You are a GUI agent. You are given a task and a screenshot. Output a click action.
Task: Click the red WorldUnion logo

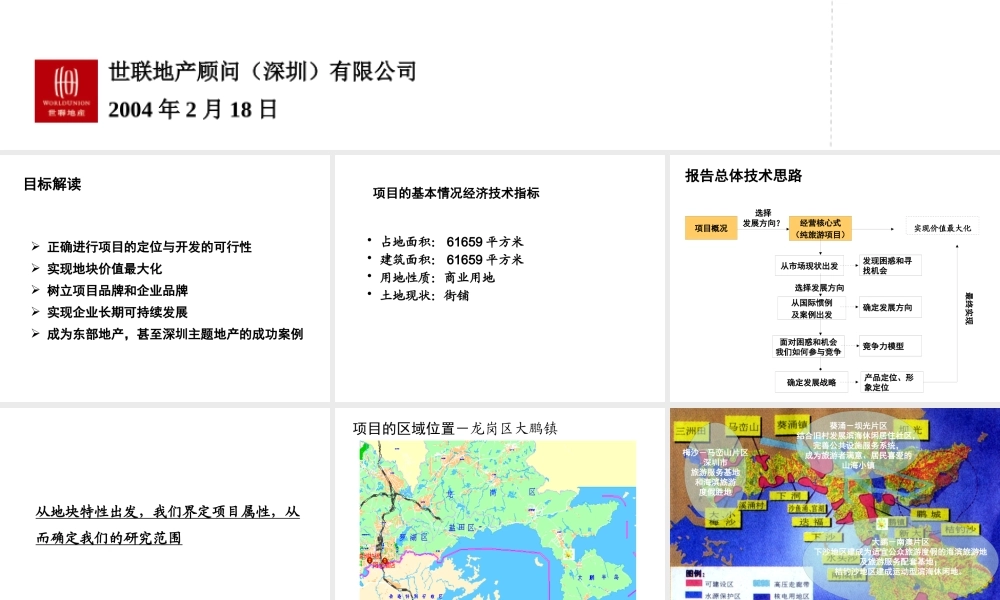(x=66, y=91)
